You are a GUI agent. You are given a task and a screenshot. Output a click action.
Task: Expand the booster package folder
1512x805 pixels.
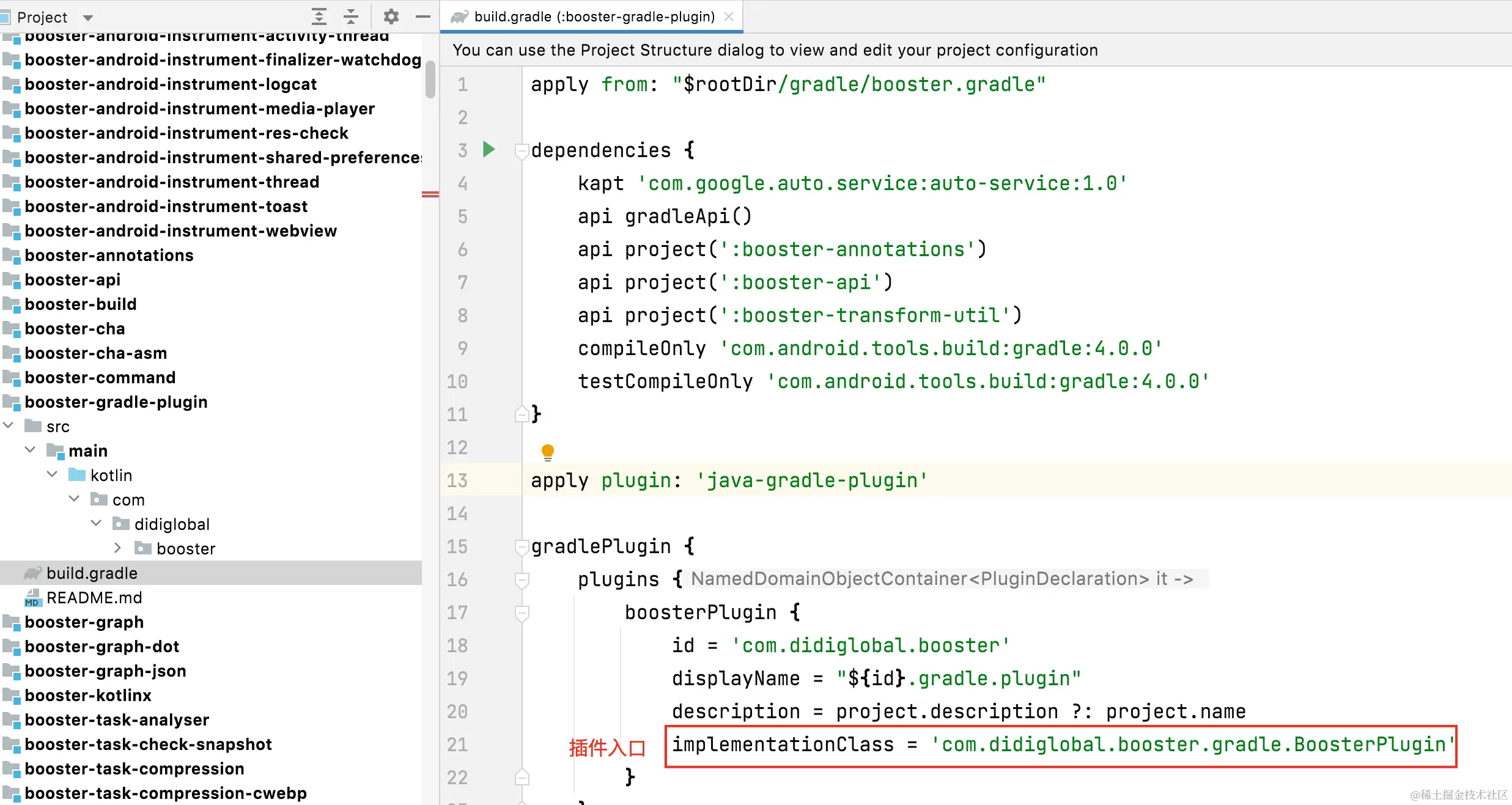(118, 548)
